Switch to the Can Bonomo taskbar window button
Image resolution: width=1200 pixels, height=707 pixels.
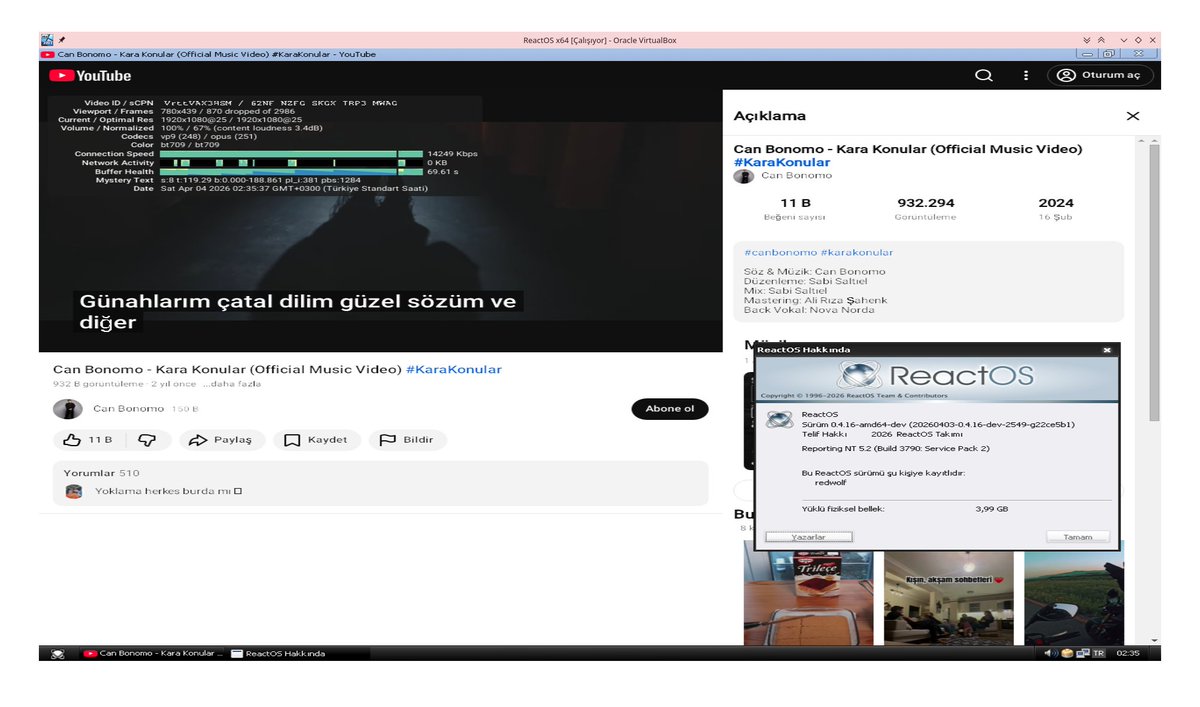[x=152, y=653]
